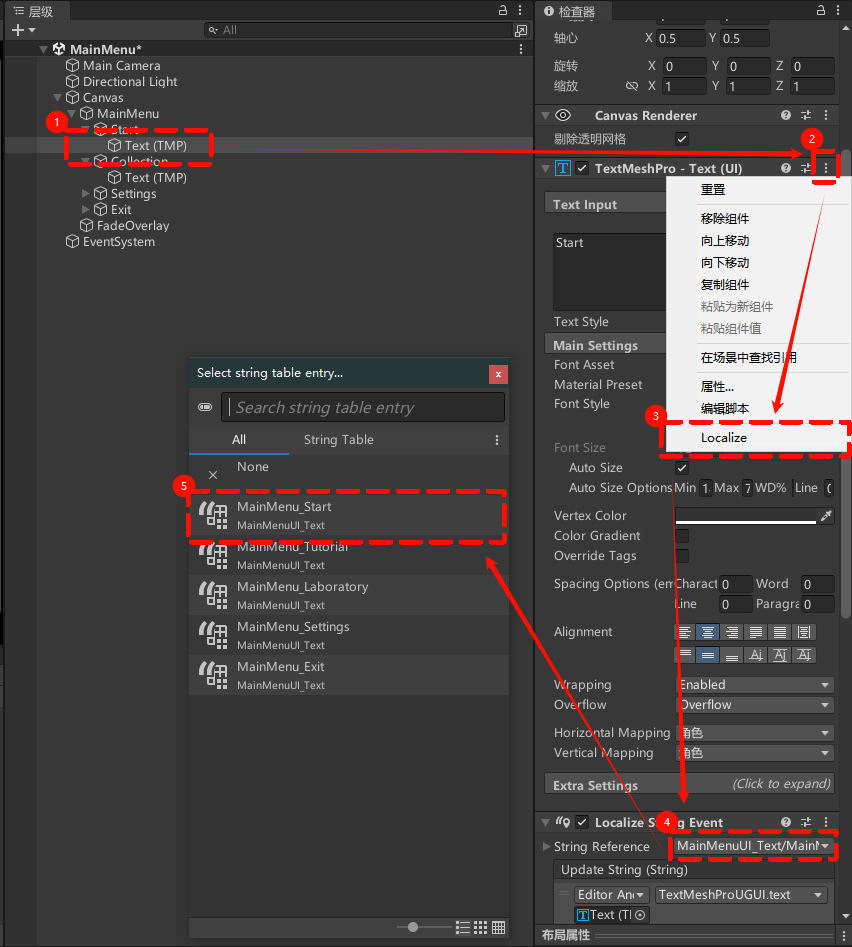Image resolution: width=852 pixels, height=947 pixels.
Task: Open TextMeshPro component presets icon
Action: 806,168
